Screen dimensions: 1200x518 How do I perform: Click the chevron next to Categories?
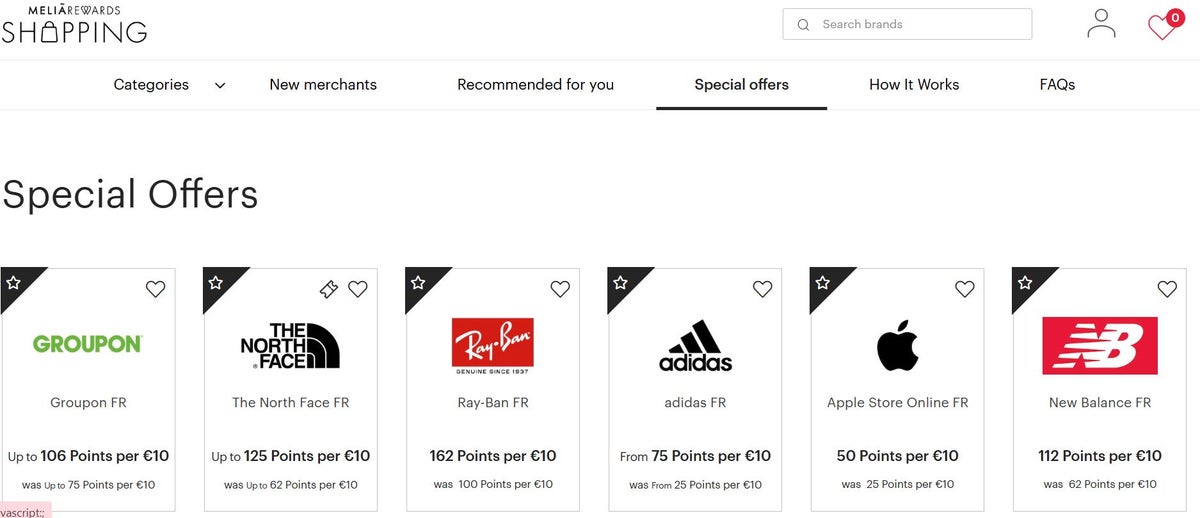pos(220,86)
